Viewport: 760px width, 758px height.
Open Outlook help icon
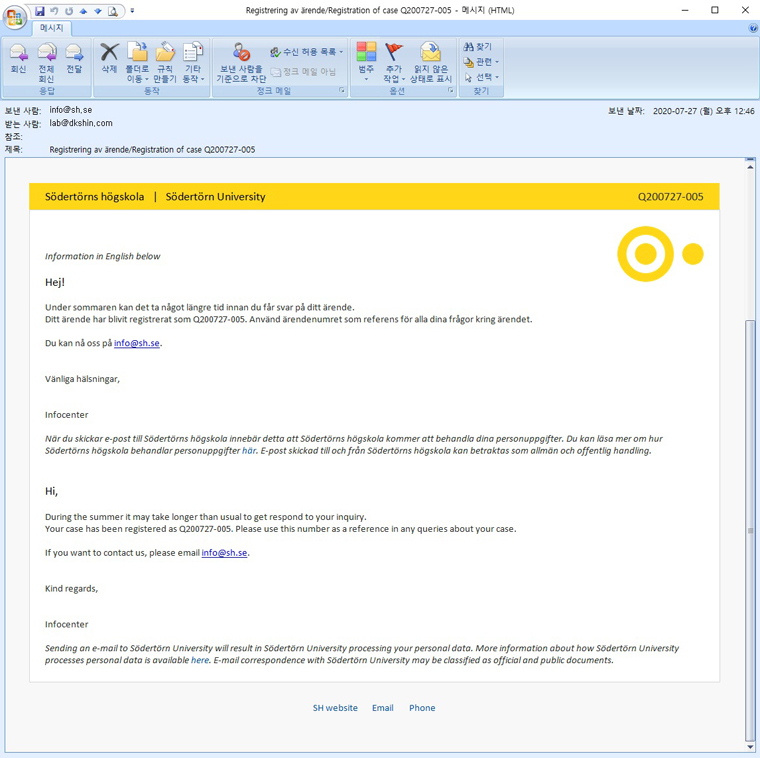pos(754,28)
